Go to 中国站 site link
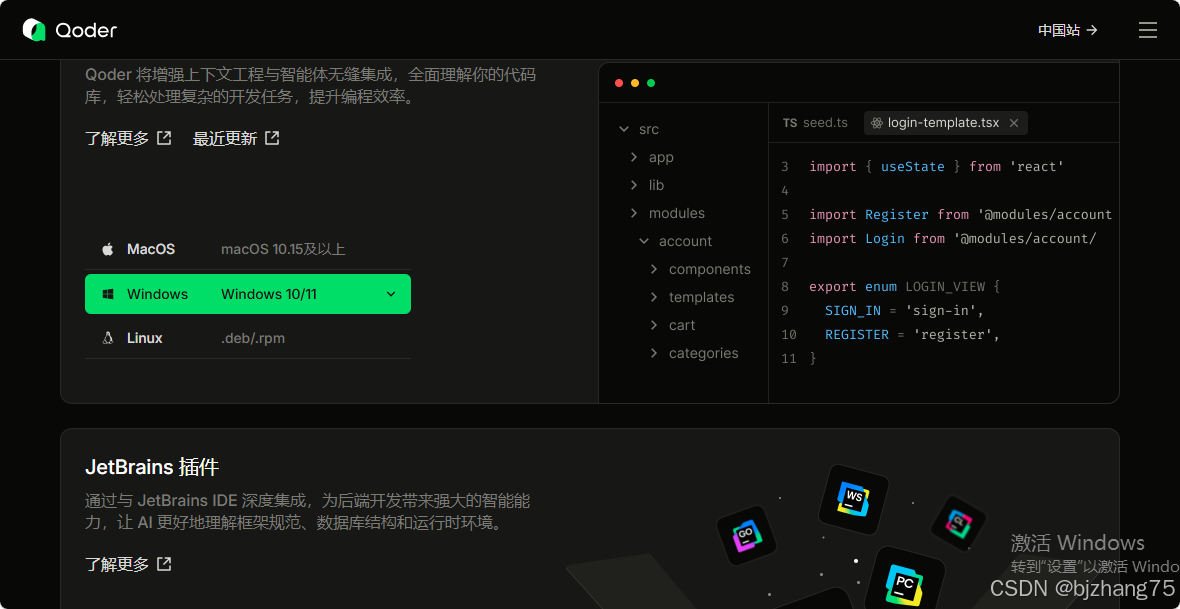The image size is (1180, 609). [1068, 30]
